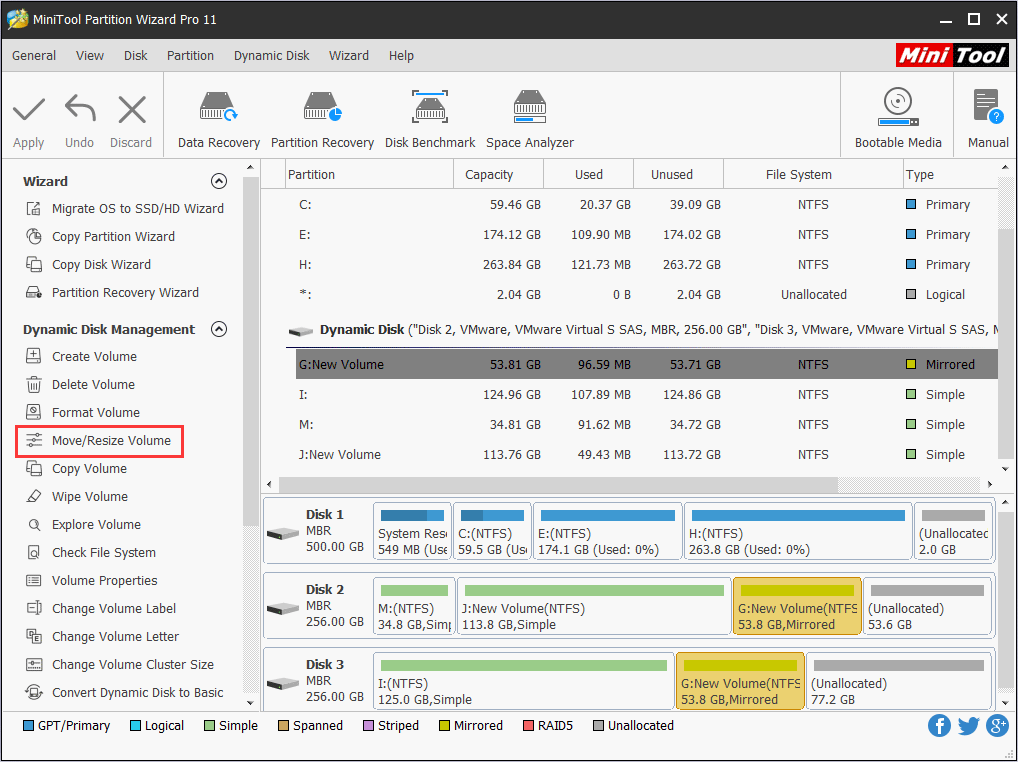Image resolution: width=1018 pixels, height=762 pixels.
Task: Choose Format Volume action
Action: [x=82, y=412]
